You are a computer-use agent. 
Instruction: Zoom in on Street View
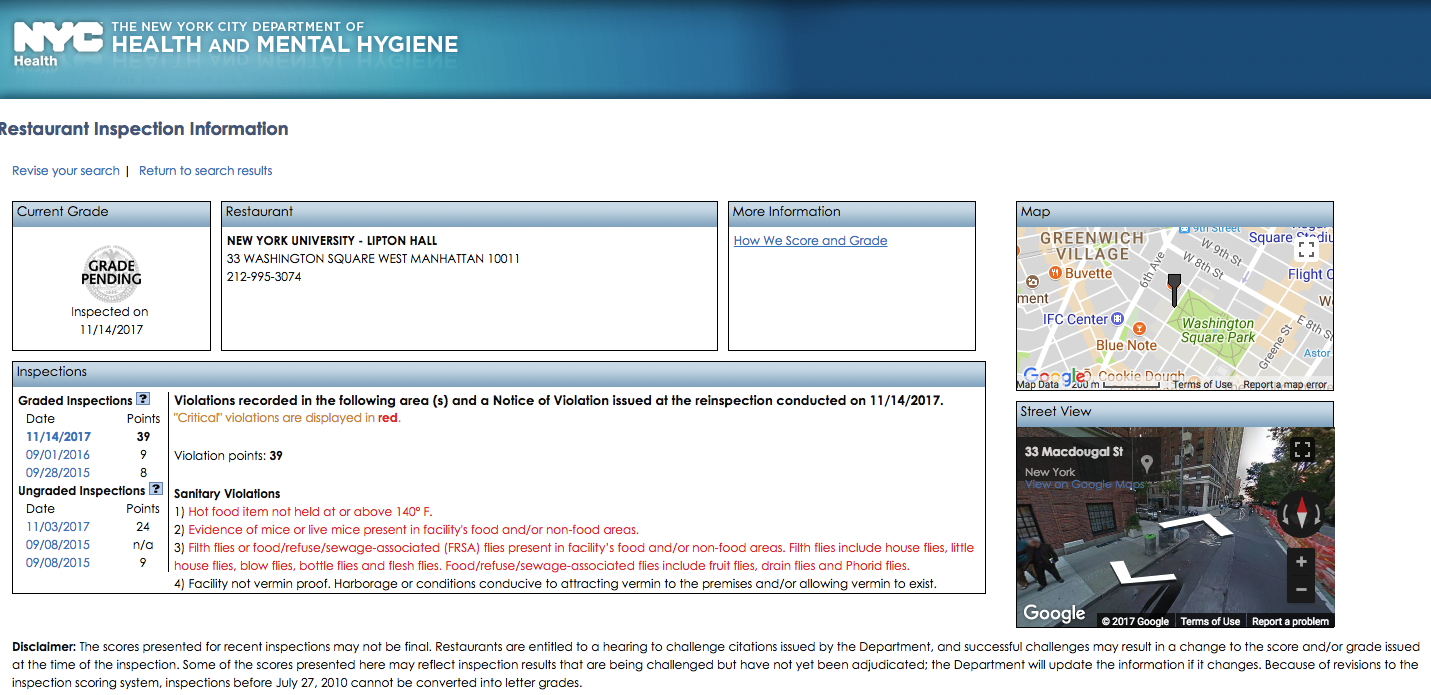click(1301, 562)
